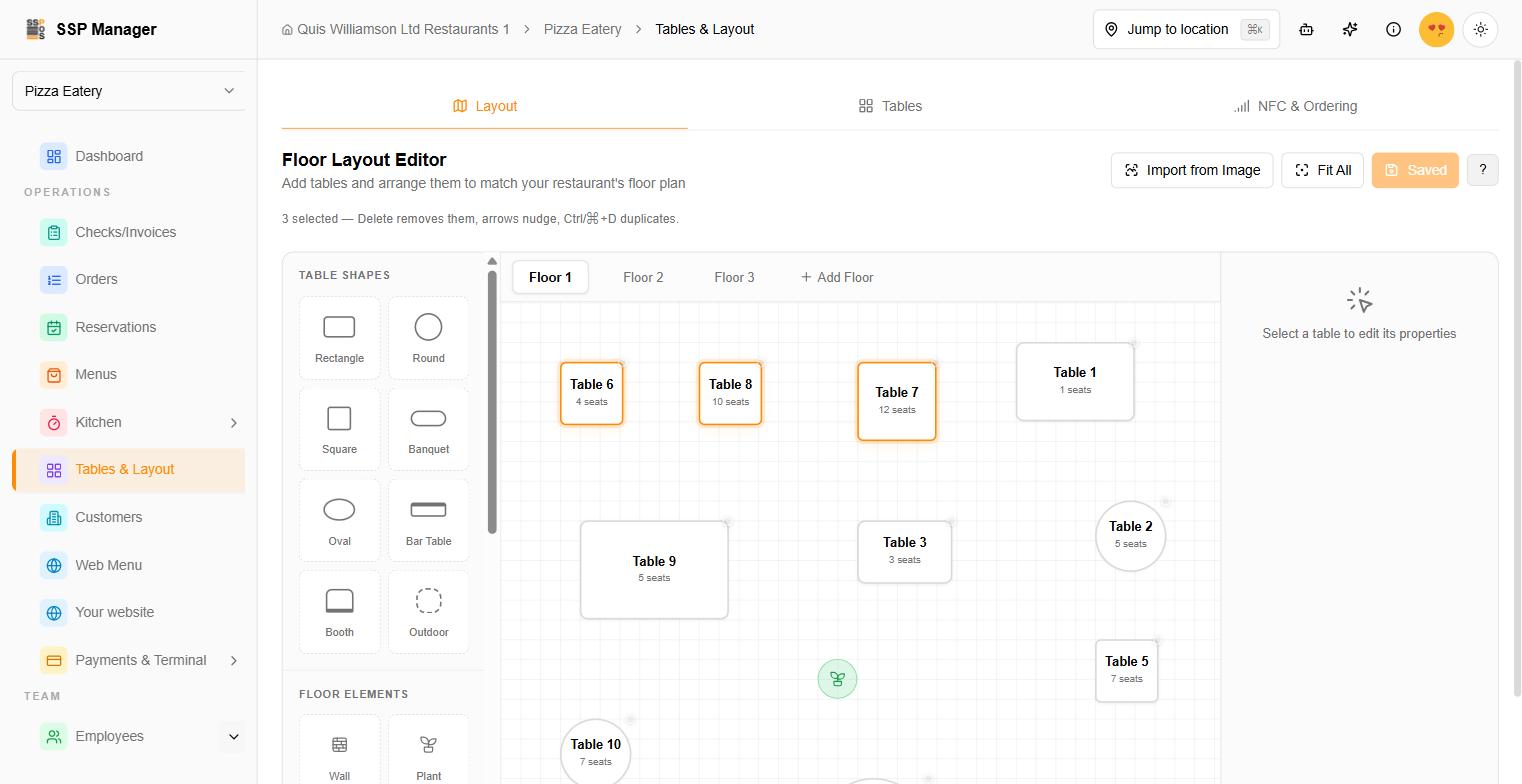
Task: Collapse the Employees section chevron
Action: pos(234,736)
